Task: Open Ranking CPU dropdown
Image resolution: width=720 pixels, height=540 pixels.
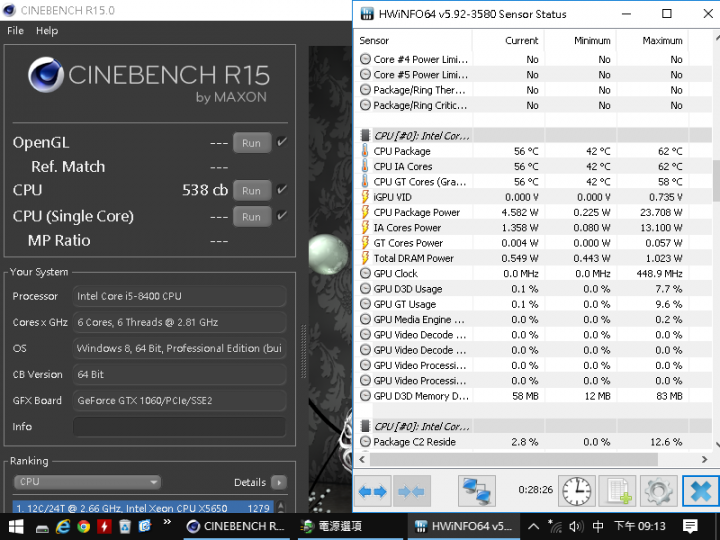Action: (87, 482)
